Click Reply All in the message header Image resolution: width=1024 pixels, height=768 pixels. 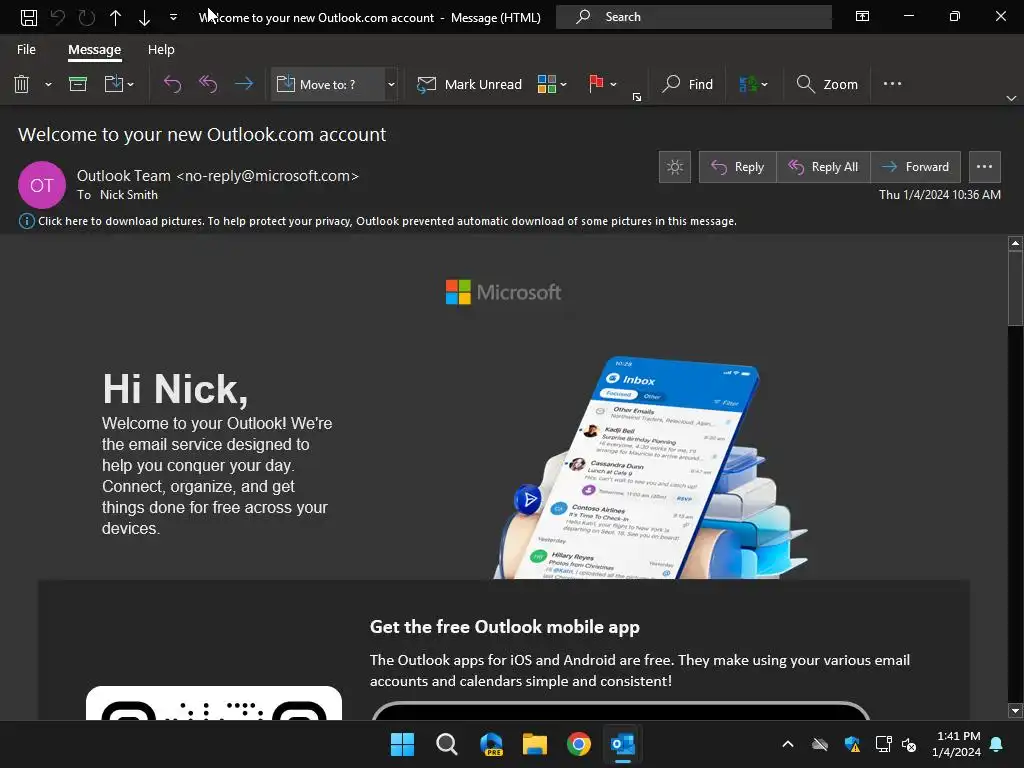coord(823,167)
